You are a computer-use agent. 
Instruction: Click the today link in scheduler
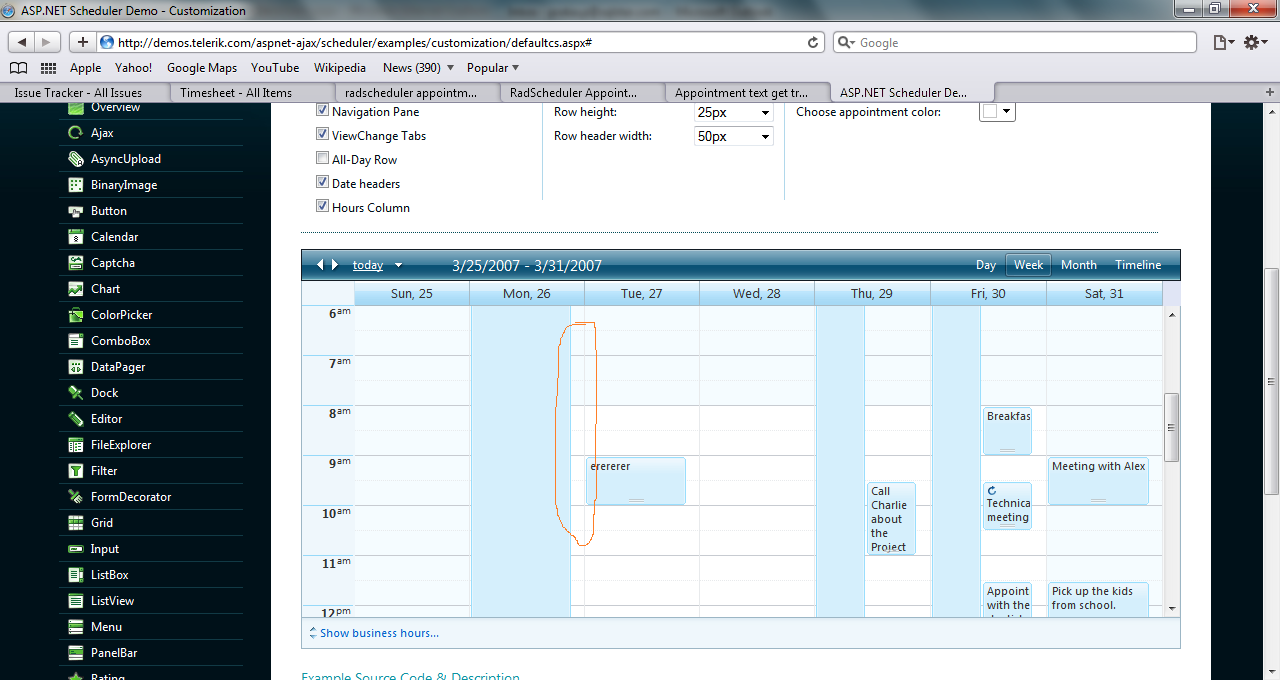coord(368,265)
